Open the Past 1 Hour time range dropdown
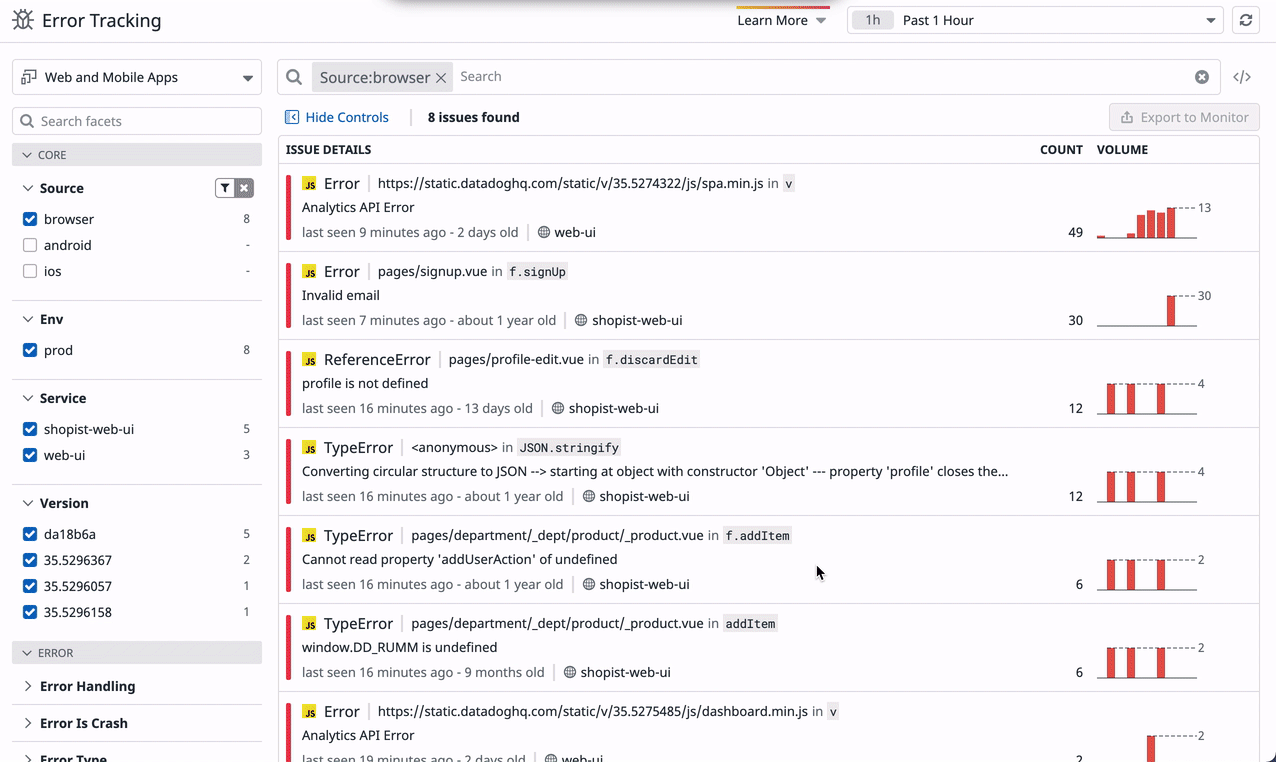 tap(1035, 19)
